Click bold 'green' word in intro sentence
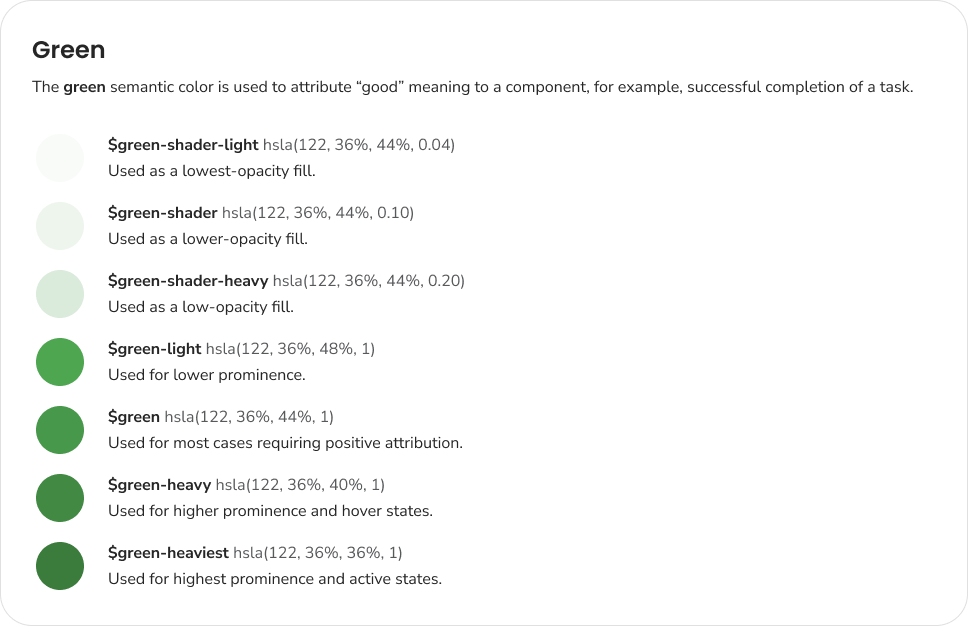The height and width of the screenshot is (626, 968). [x=84, y=87]
